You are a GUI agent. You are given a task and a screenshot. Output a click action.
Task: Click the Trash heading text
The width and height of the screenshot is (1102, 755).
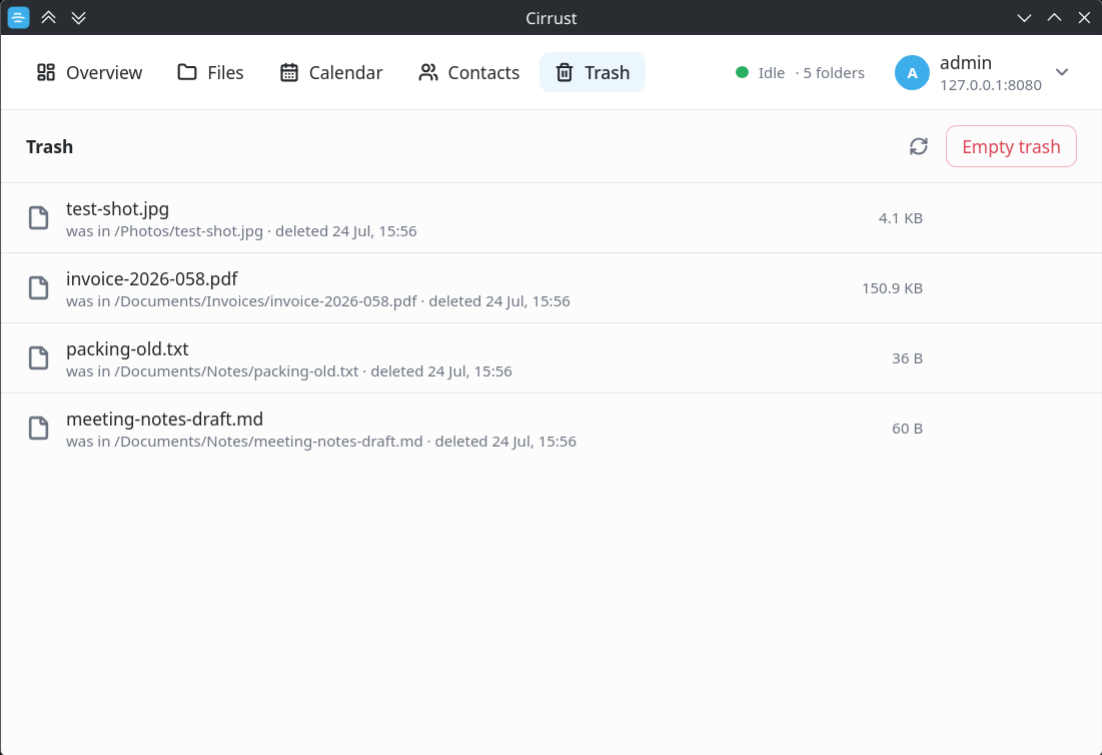click(x=49, y=147)
